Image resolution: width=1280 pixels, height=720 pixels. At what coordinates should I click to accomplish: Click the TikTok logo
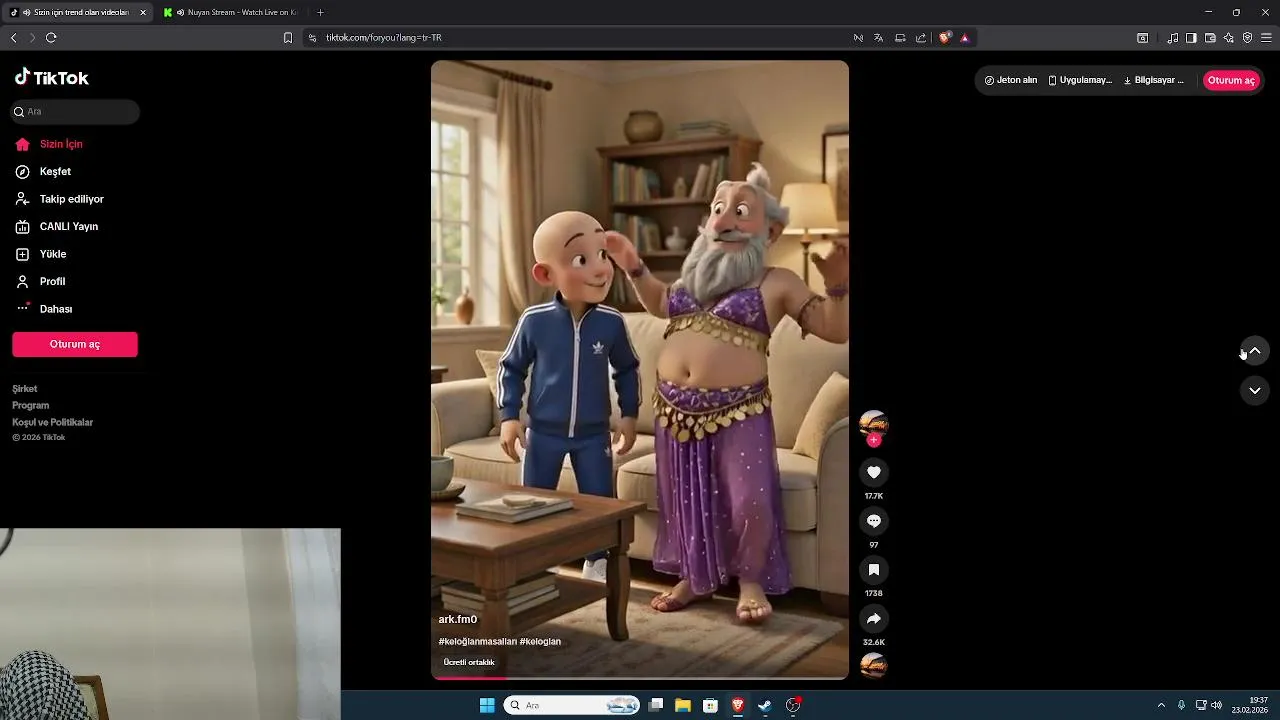(x=52, y=77)
